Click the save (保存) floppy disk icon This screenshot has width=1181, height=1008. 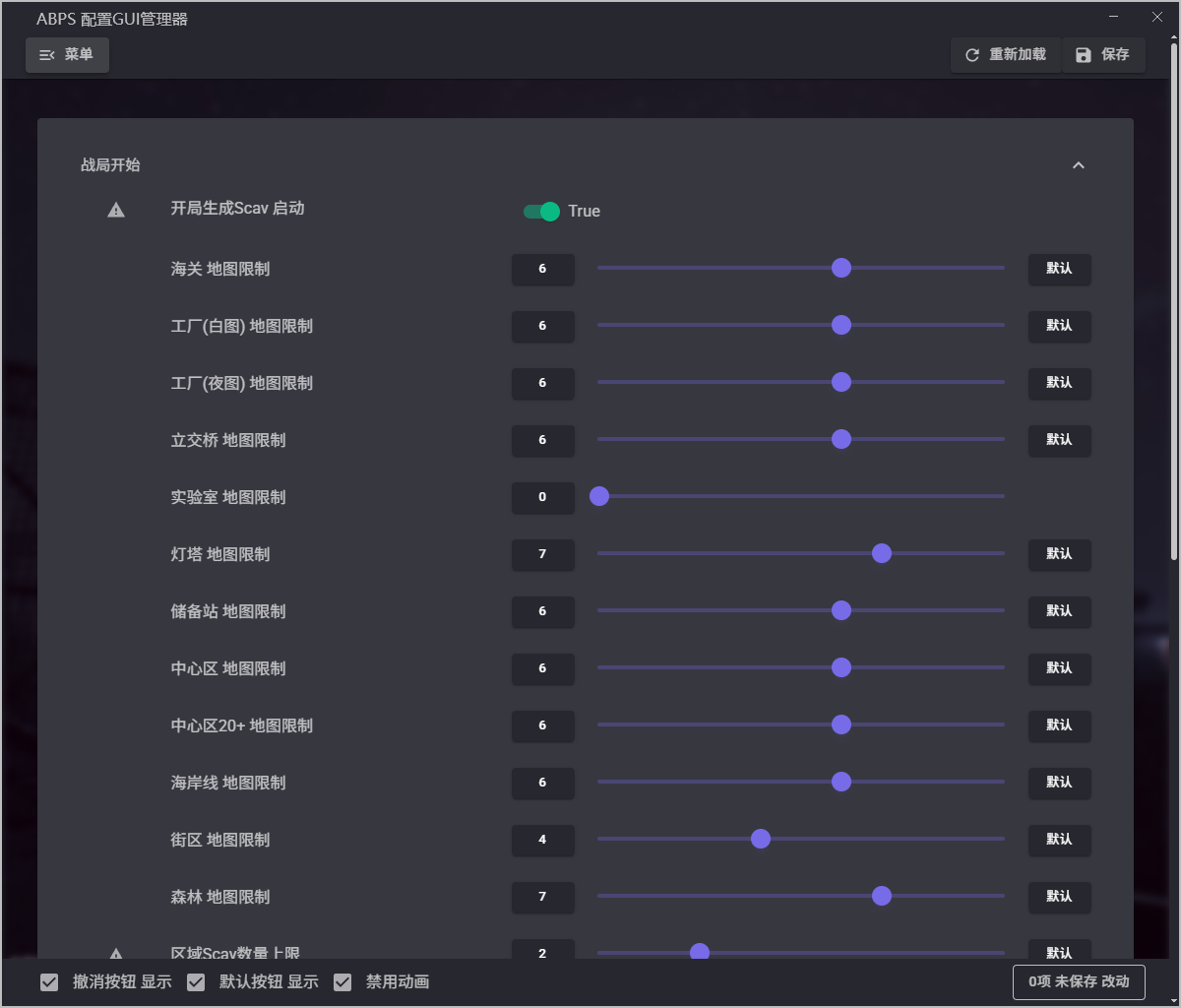click(1084, 55)
